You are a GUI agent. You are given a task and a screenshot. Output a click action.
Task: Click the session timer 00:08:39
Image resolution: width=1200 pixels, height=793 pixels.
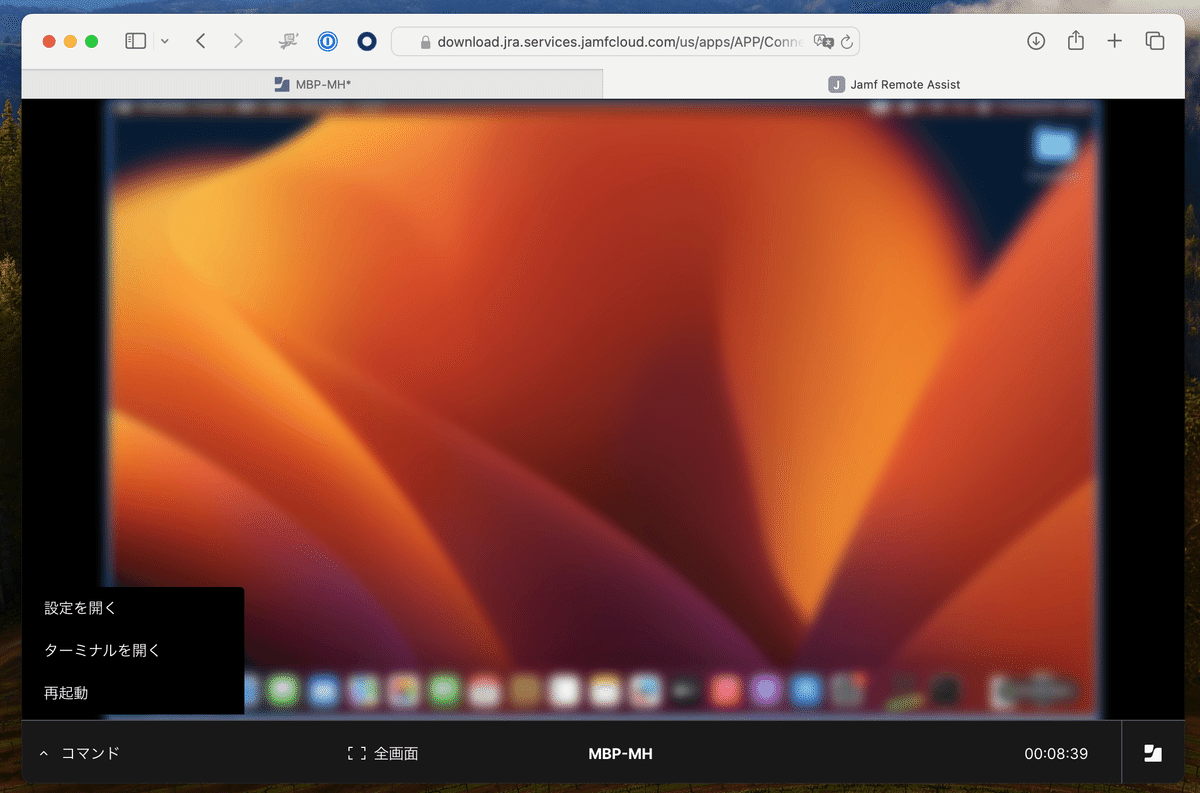(x=1056, y=753)
